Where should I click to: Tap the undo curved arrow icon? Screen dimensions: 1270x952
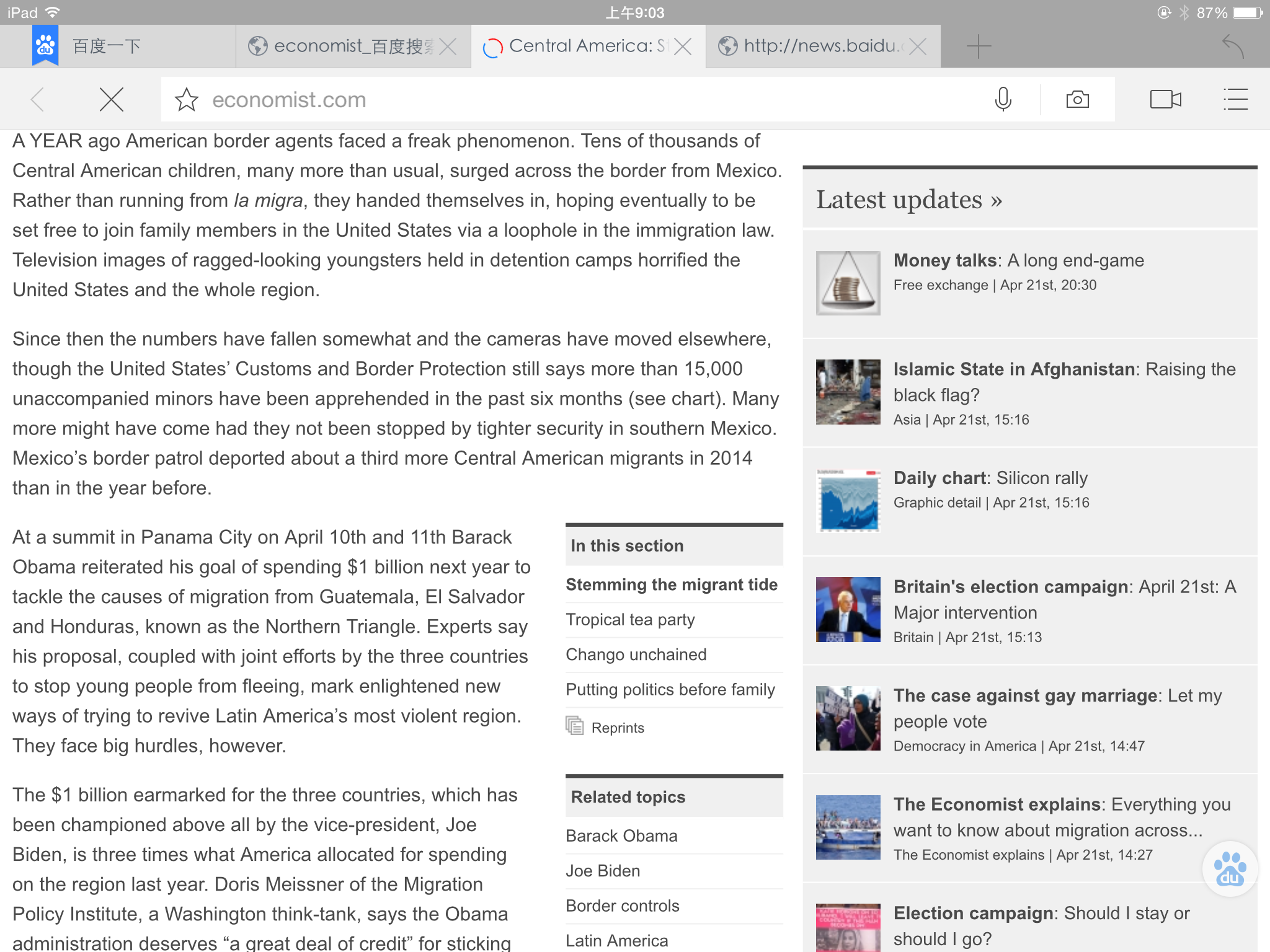coord(1232,46)
